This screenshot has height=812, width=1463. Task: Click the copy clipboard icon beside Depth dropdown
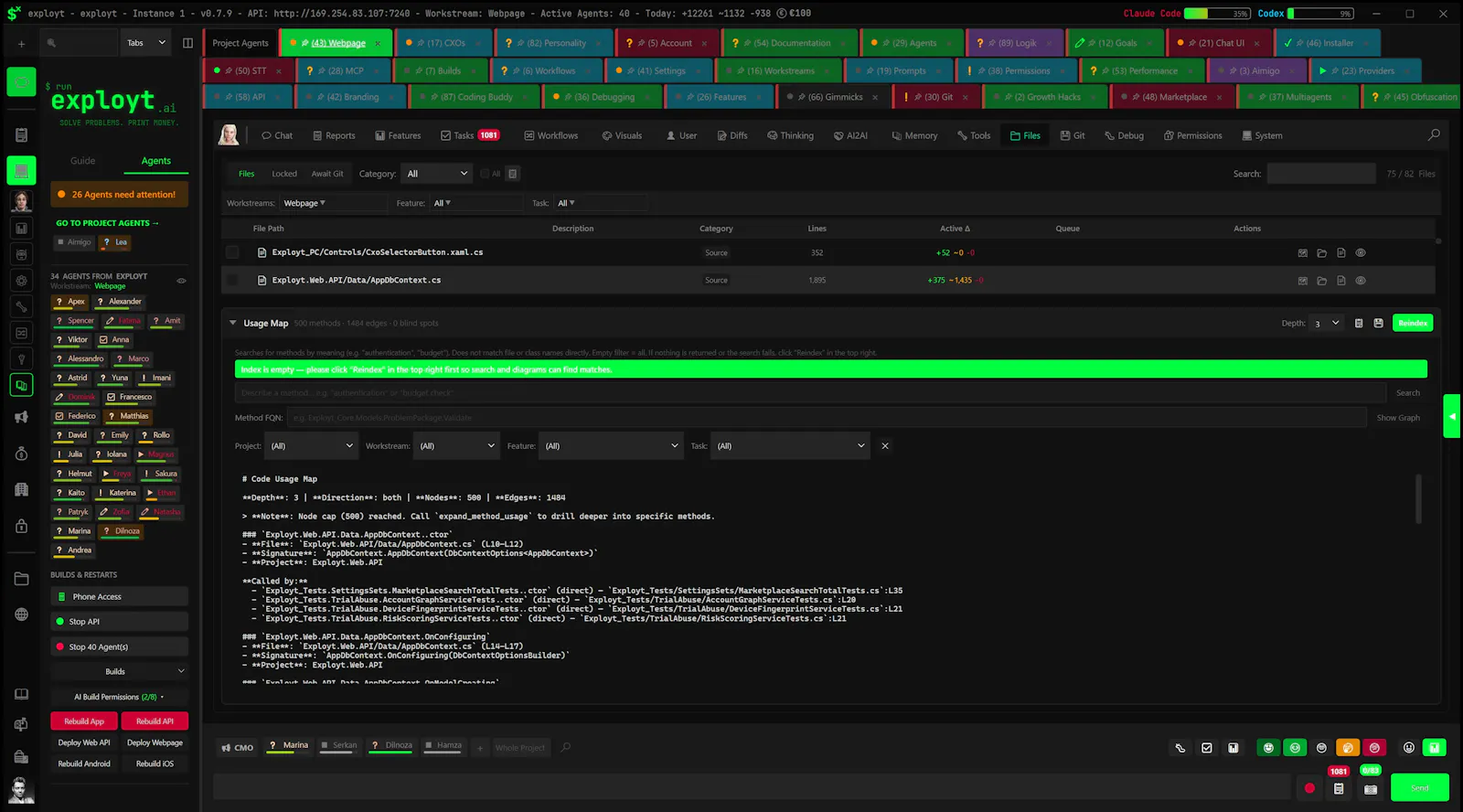(1359, 323)
